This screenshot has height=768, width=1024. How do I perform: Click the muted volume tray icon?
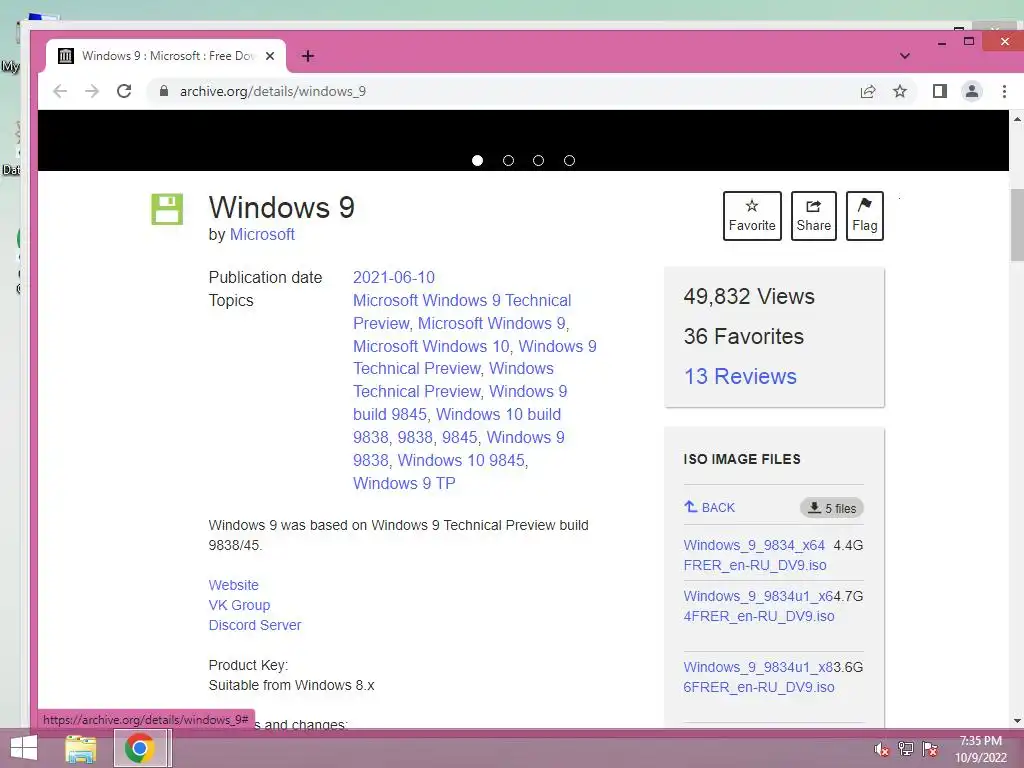click(x=881, y=749)
